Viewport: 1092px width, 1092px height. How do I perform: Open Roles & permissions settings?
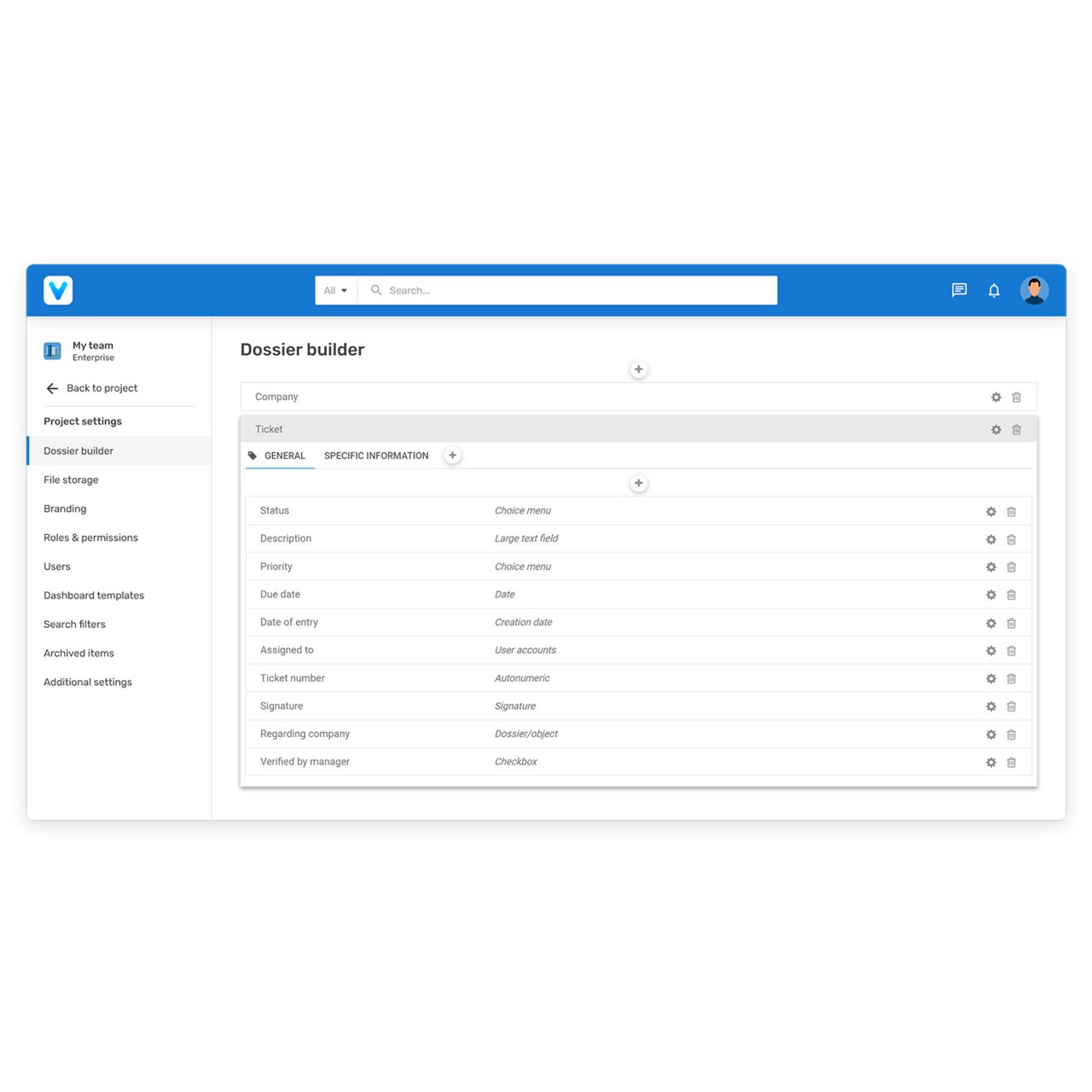point(90,537)
